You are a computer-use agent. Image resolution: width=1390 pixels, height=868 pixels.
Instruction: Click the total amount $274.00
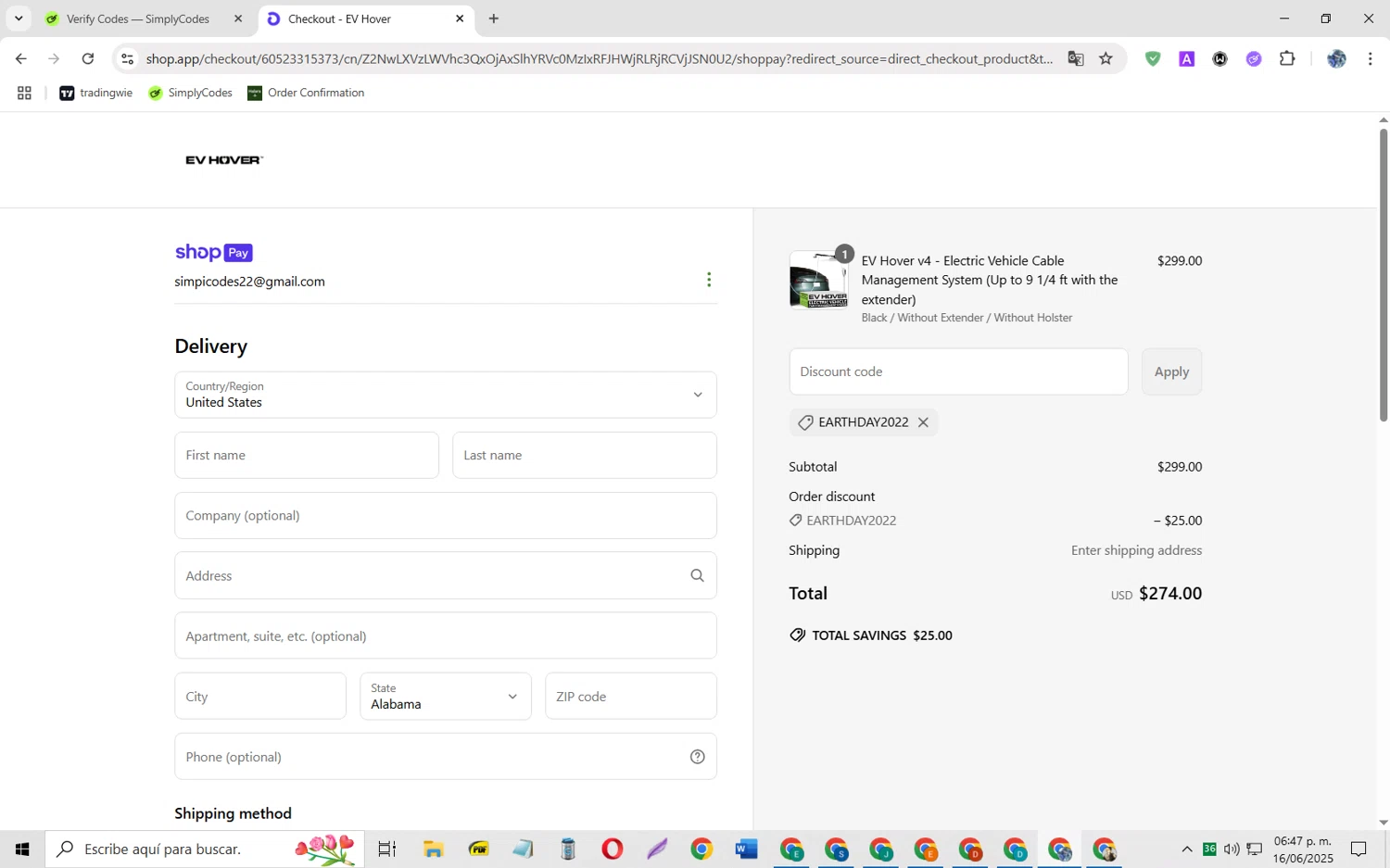click(x=1170, y=594)
